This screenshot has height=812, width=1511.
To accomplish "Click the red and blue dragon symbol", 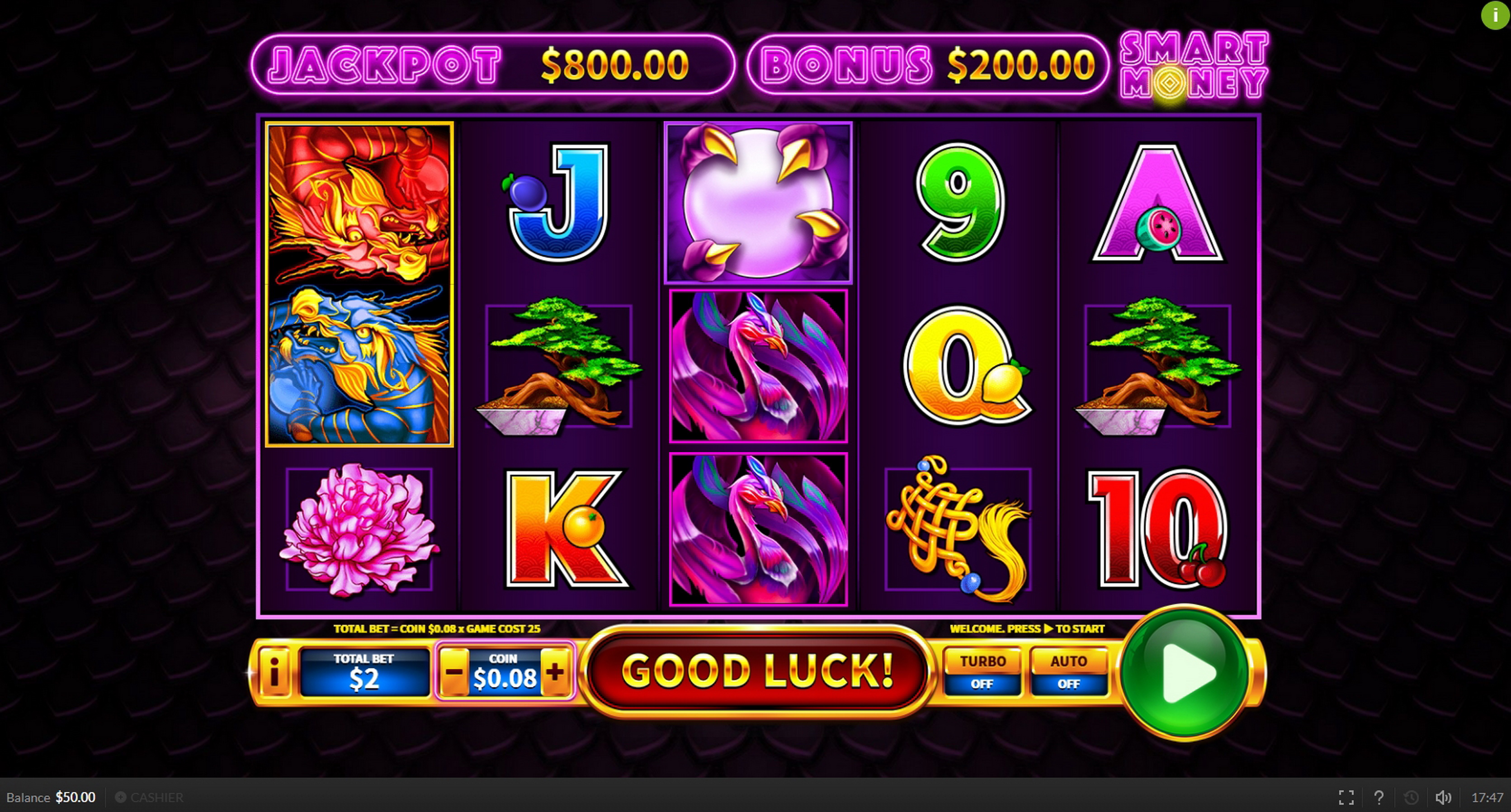I will pos(359,284).
